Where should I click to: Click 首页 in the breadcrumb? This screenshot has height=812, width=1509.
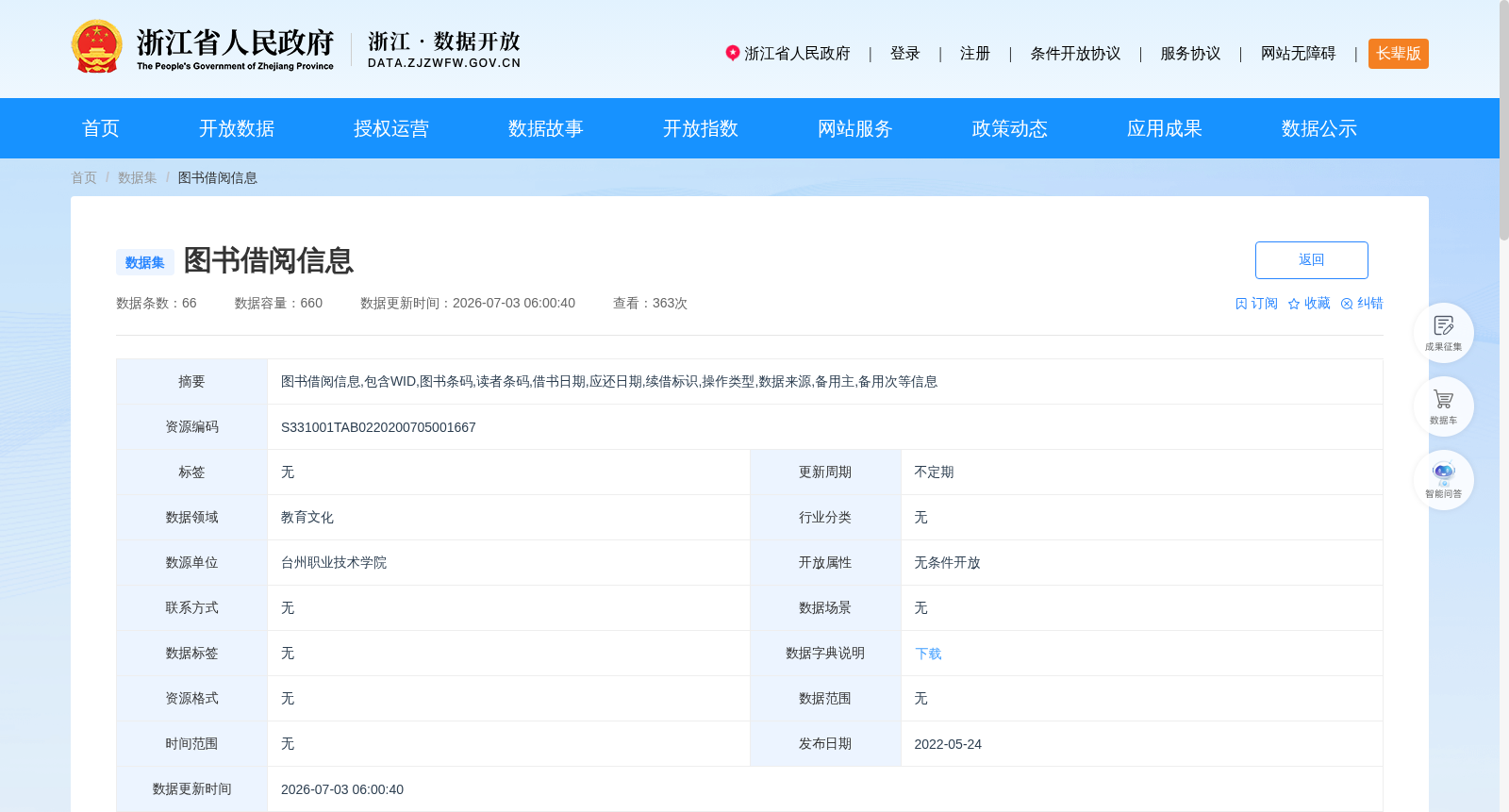tap(84, 177)
